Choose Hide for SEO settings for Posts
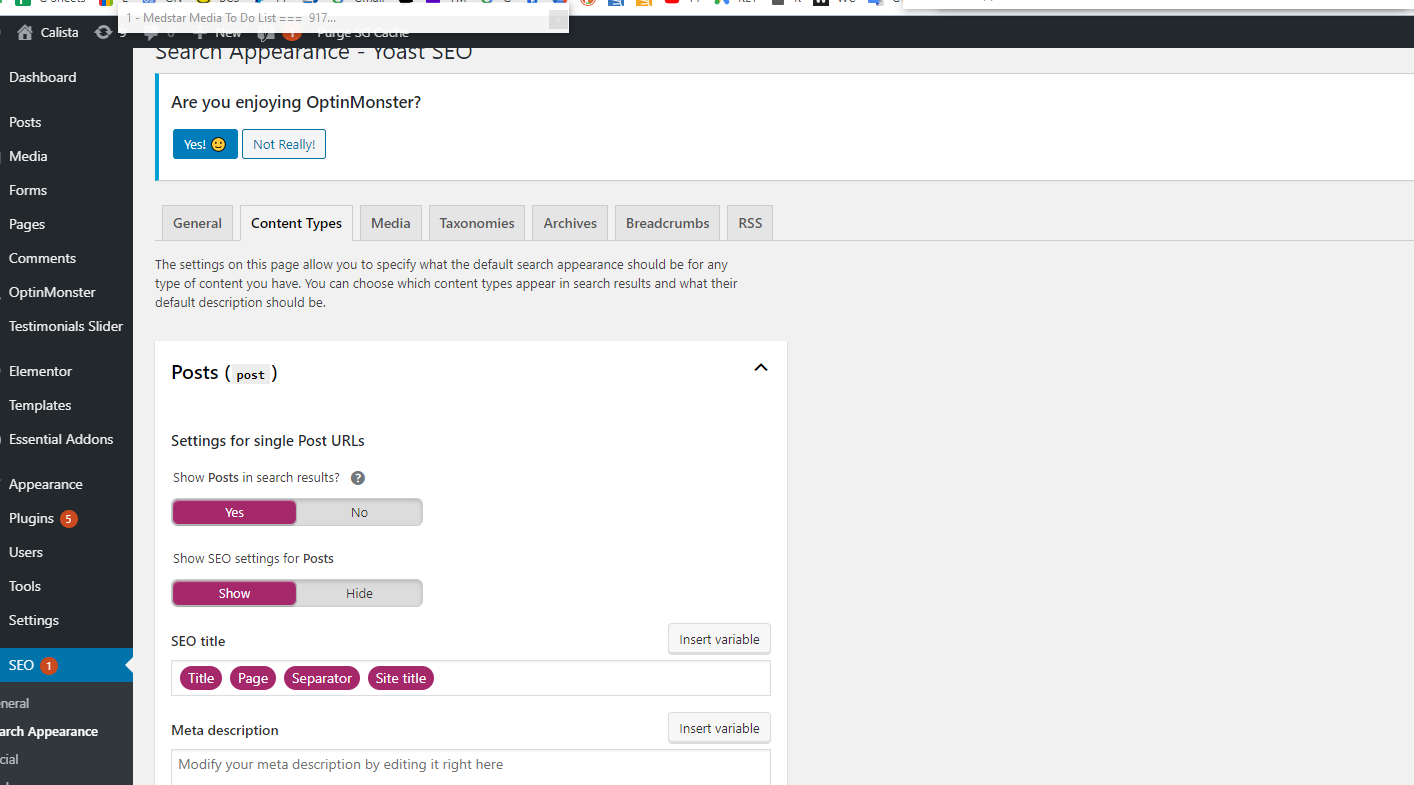 point(359,593)
